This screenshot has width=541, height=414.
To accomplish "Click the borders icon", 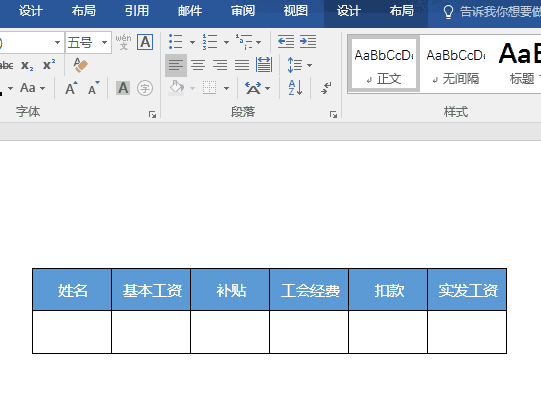I will click(209, 88).
